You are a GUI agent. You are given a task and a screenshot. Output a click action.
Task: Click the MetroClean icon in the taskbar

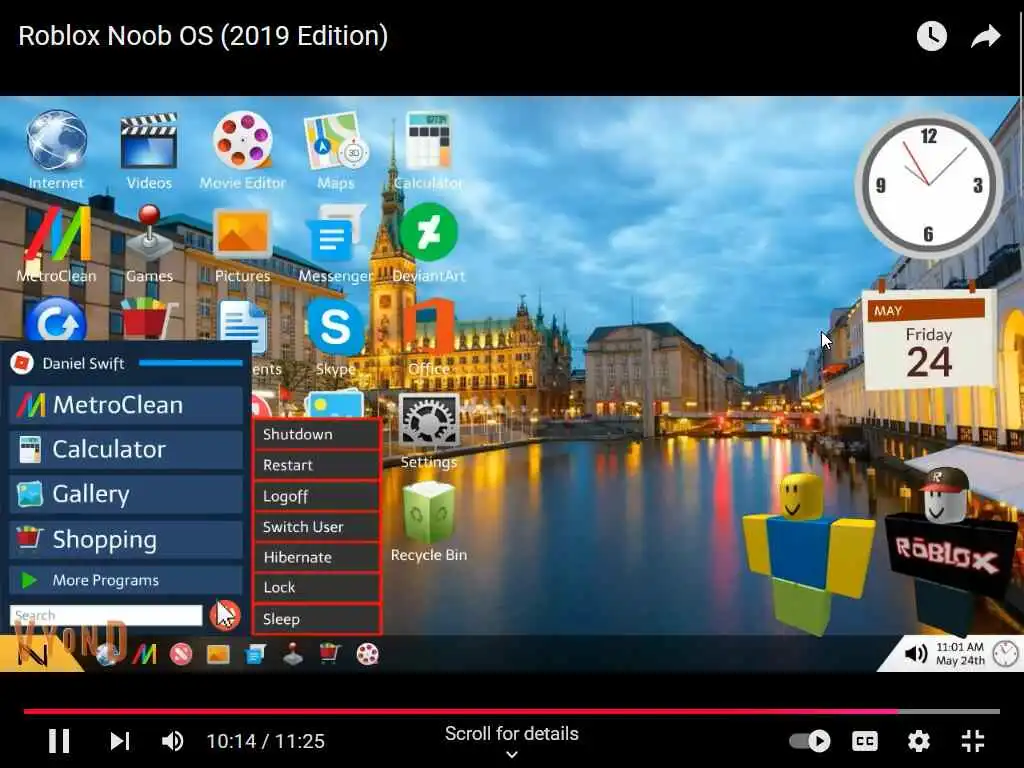[x=144, y=654]
